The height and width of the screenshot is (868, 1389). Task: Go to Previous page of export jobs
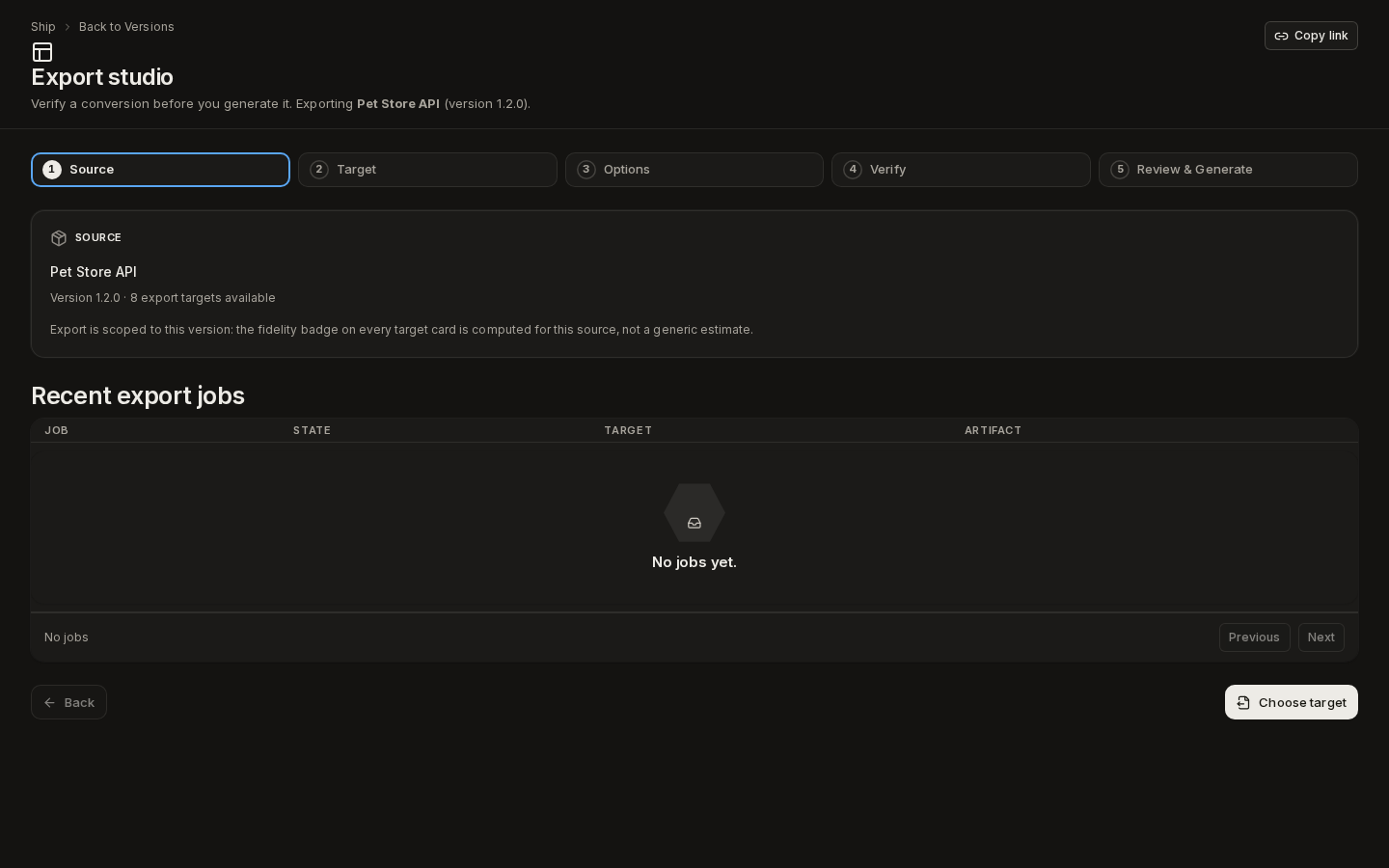pos(1254,637)
